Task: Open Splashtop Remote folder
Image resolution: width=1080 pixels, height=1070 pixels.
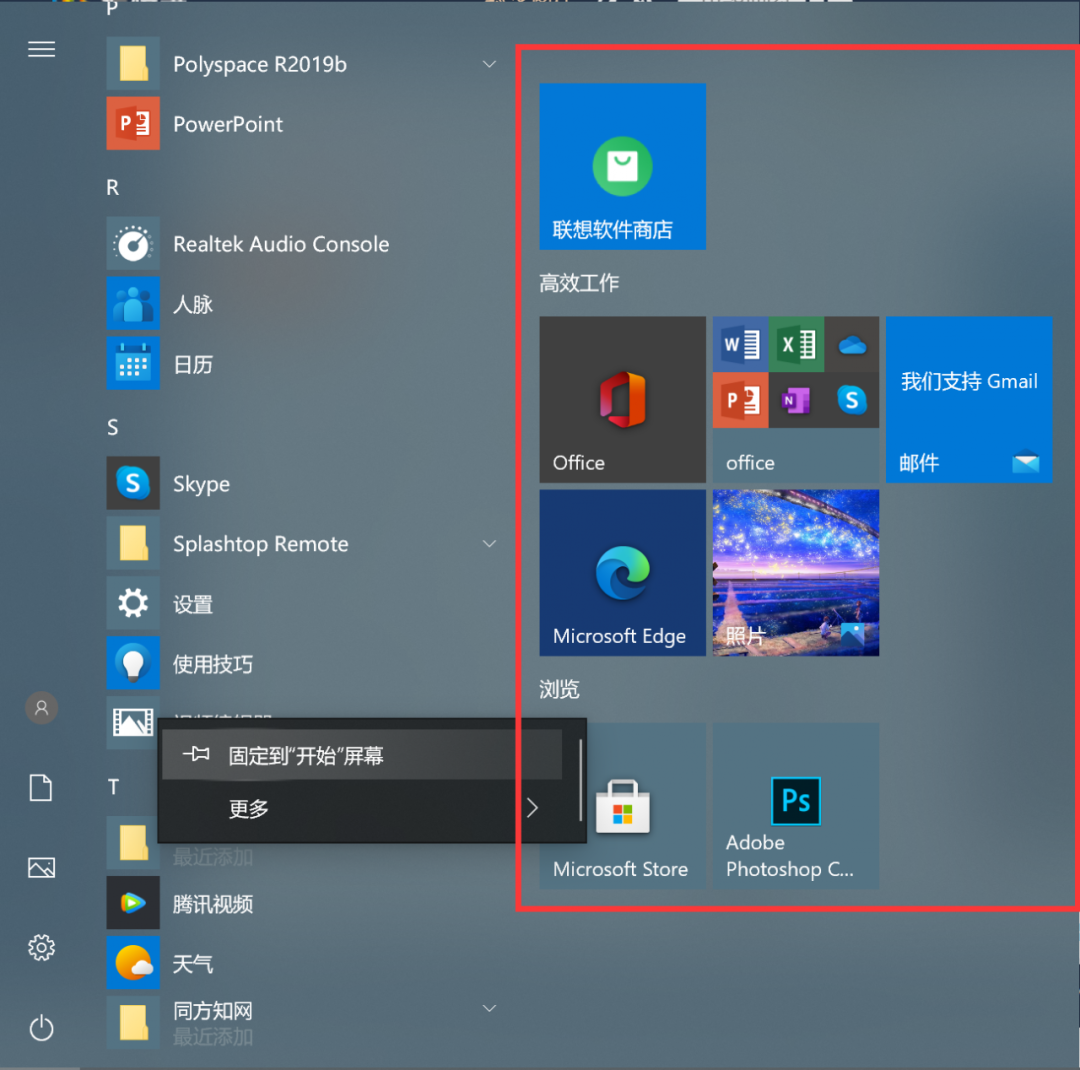Action: [x=303, y=544]
